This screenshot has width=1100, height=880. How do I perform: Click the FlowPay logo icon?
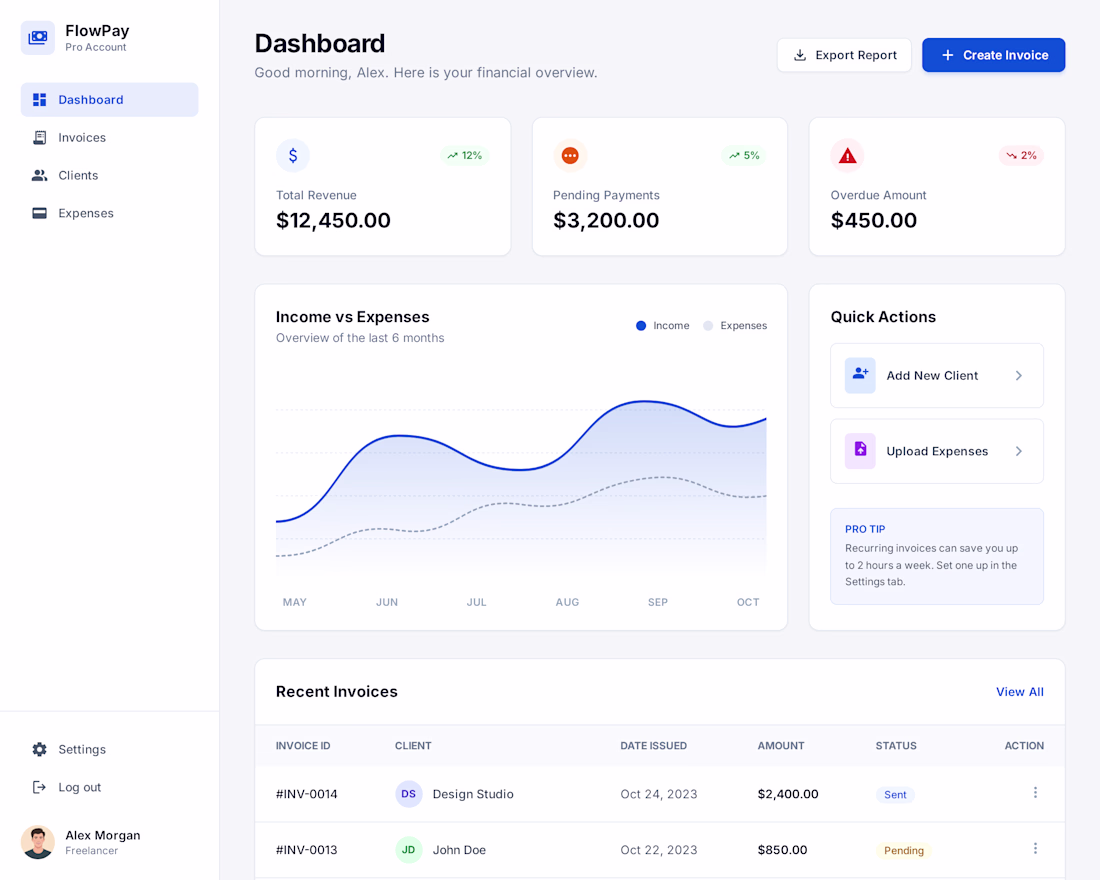[x=38, y=38]
